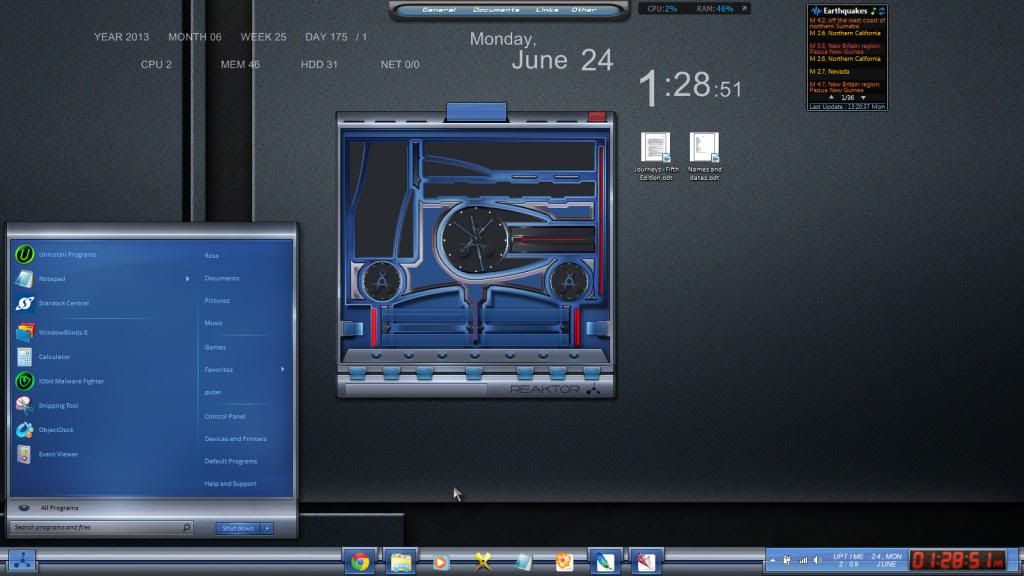Expand the Notepad jump list arrow
Image resolution: width=1024 pixels, height=576 pixels.
click(187, 279)
